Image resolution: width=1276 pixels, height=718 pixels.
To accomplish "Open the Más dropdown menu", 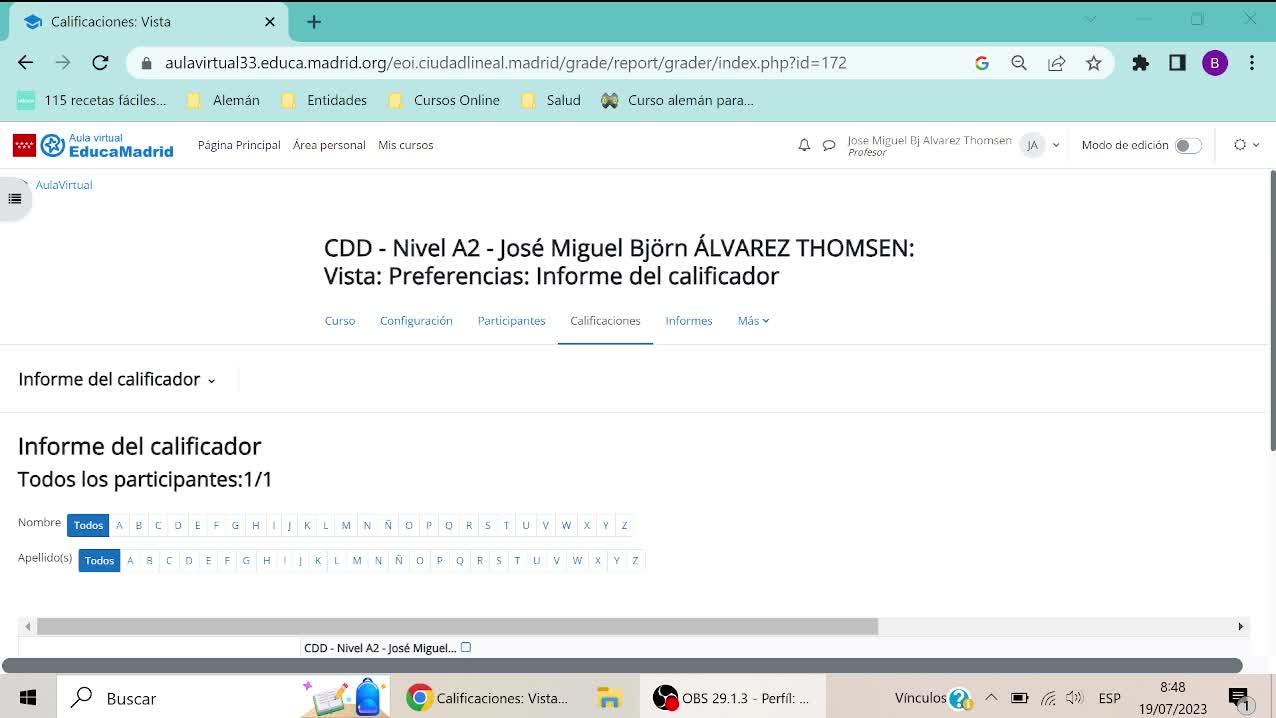I will tap(753, 321).
